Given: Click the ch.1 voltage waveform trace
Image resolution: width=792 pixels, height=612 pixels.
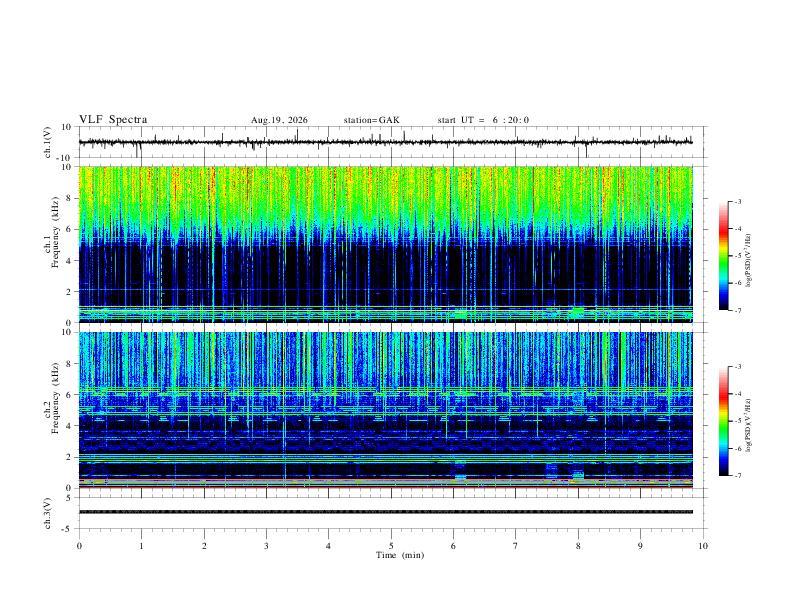Looking at the screenshot, I should click(x=385, y=142).
